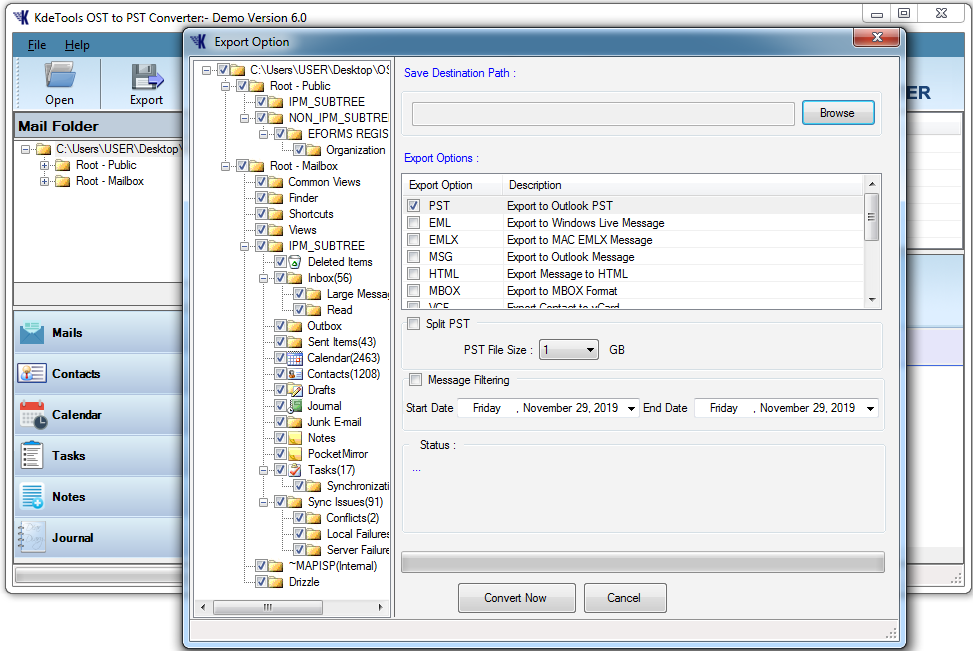
Task: Open the Help menu
Action: pyautogui.click(x=77, y=45)
